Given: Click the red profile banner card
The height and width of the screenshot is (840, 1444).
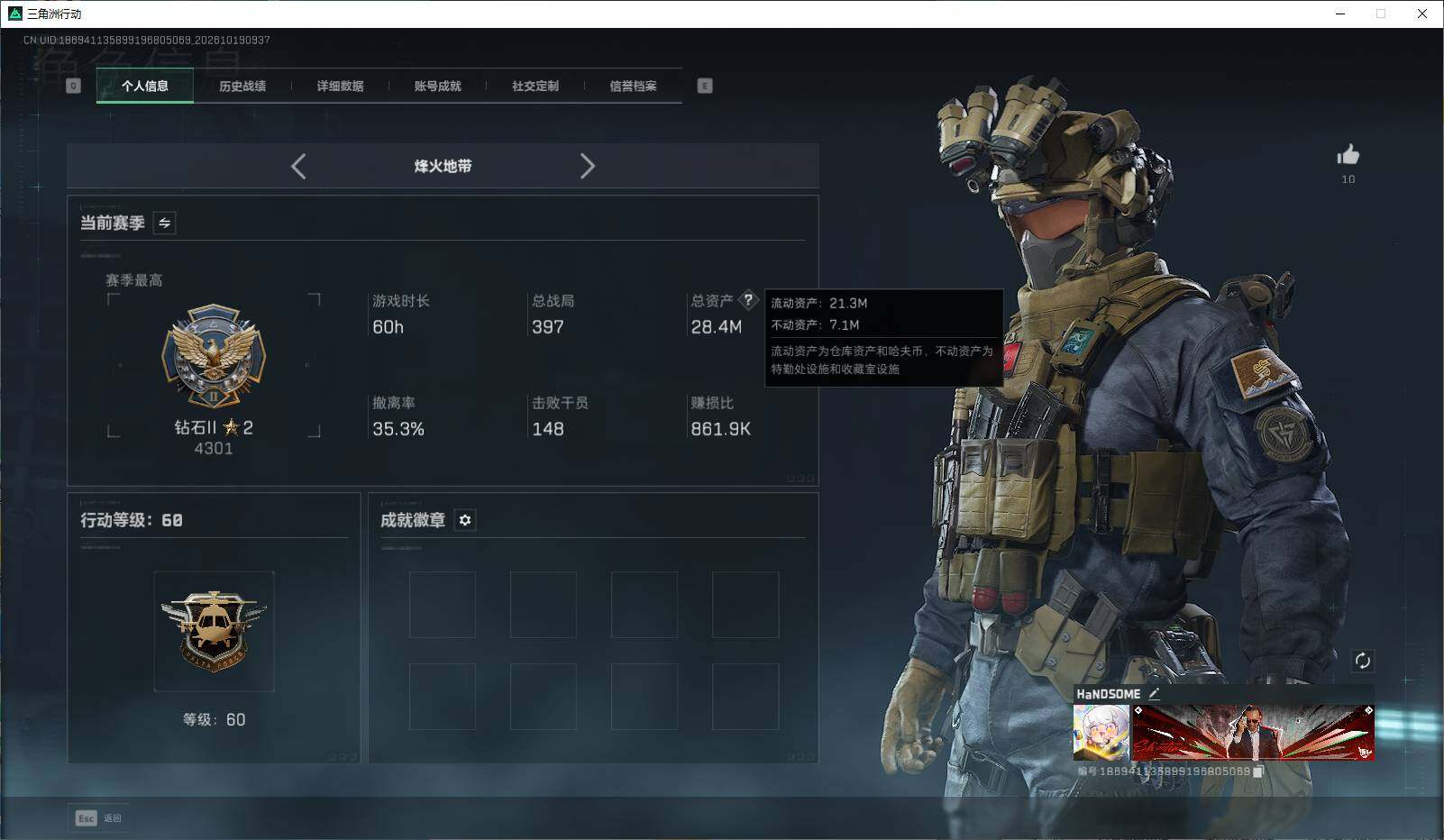Looking at the screenshot, I should click(1253, 732).
